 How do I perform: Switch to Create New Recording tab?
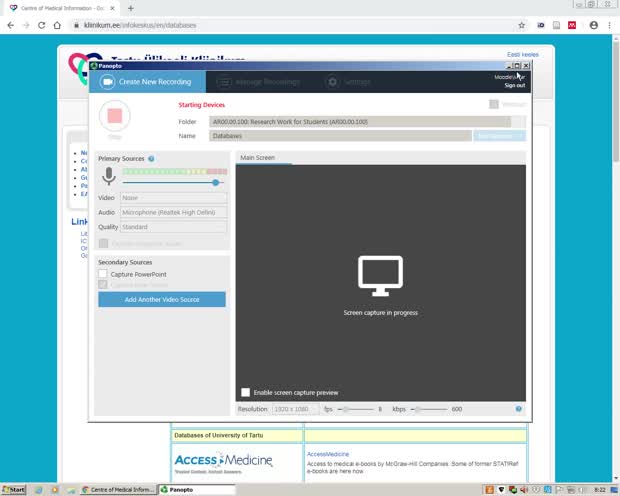147,82
